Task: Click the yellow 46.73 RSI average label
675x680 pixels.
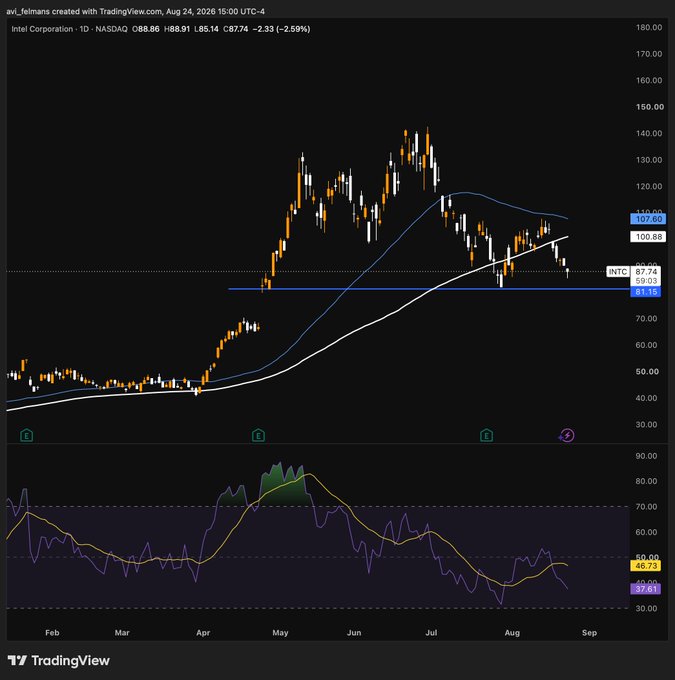Action: click(646, 566)
